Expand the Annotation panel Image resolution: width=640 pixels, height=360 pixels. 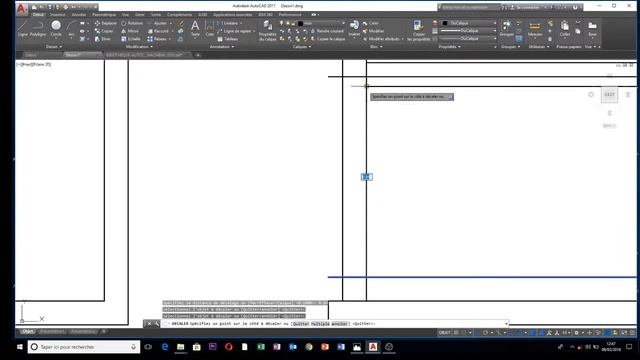(222, 47)
